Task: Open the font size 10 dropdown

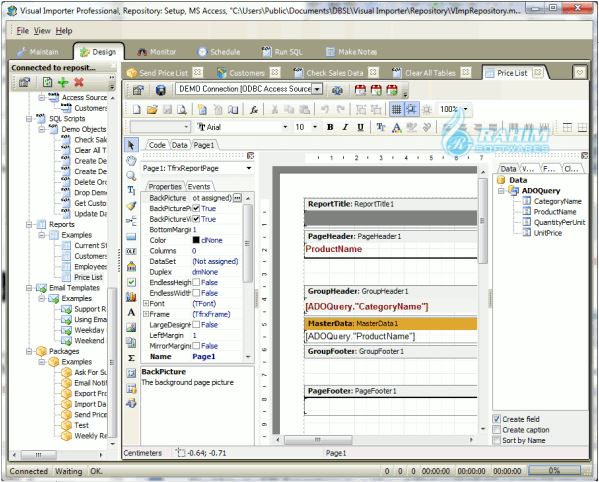Action: [x=315, y=127]
